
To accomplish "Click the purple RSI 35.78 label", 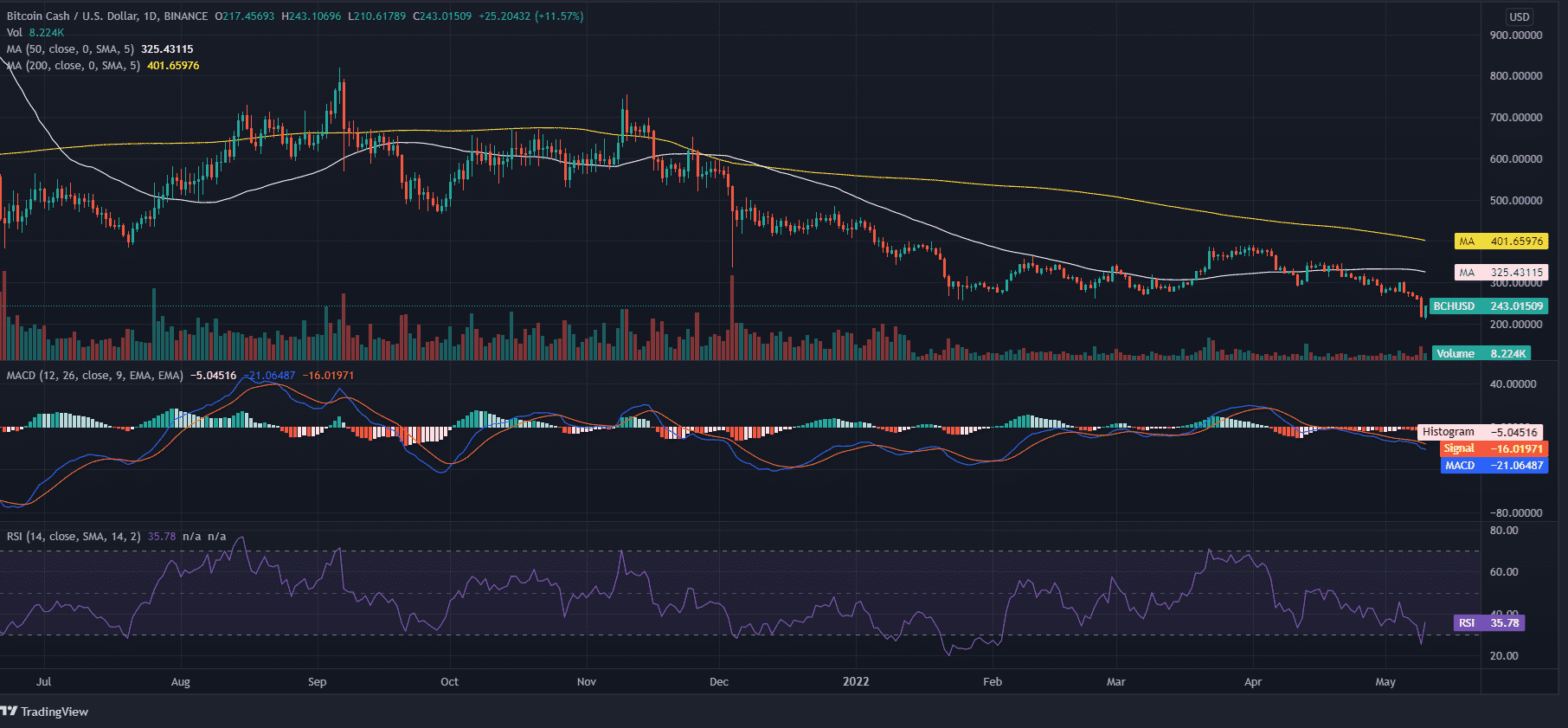I will 1488,623.
